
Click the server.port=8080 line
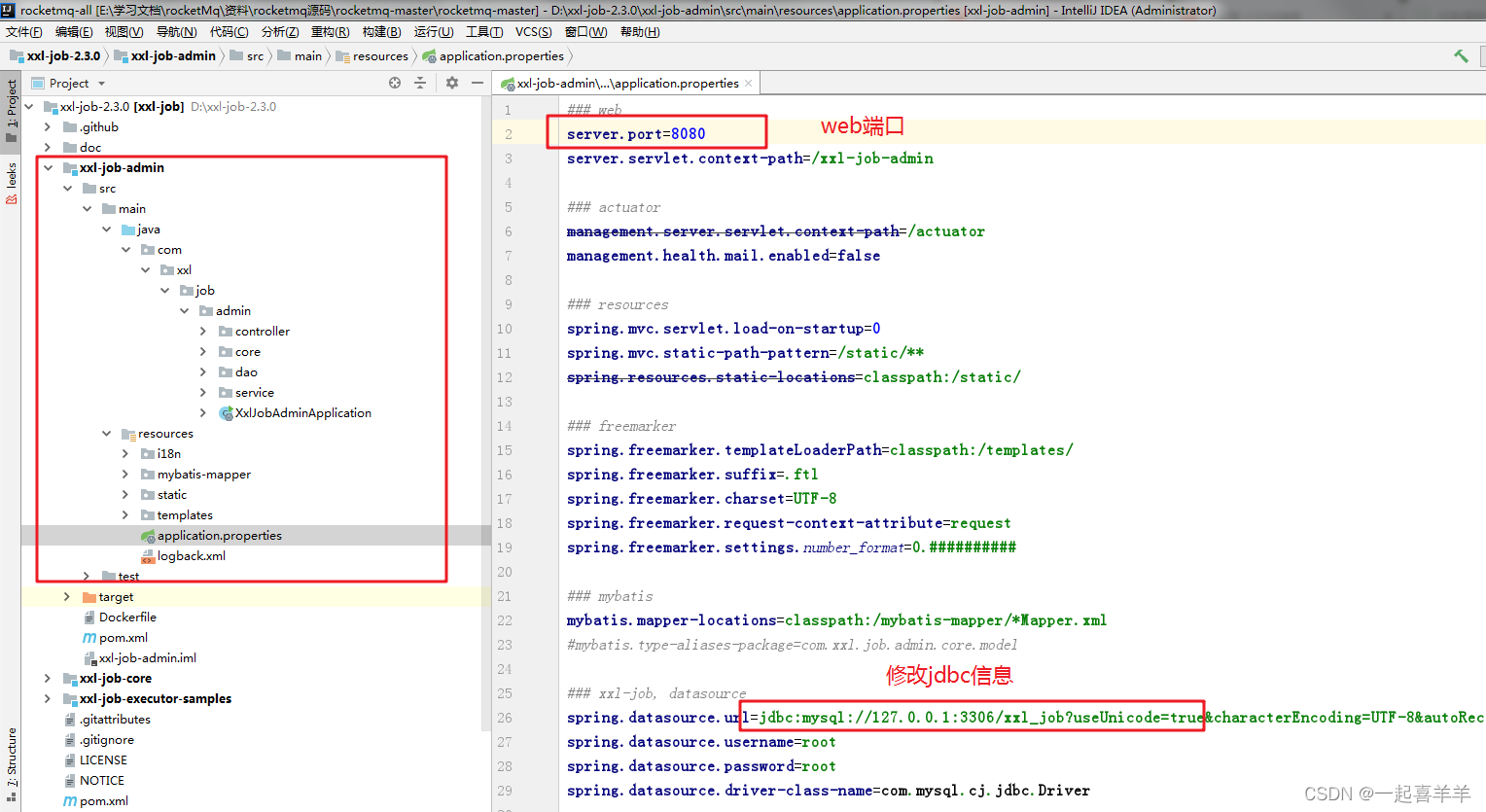point(636,134)
